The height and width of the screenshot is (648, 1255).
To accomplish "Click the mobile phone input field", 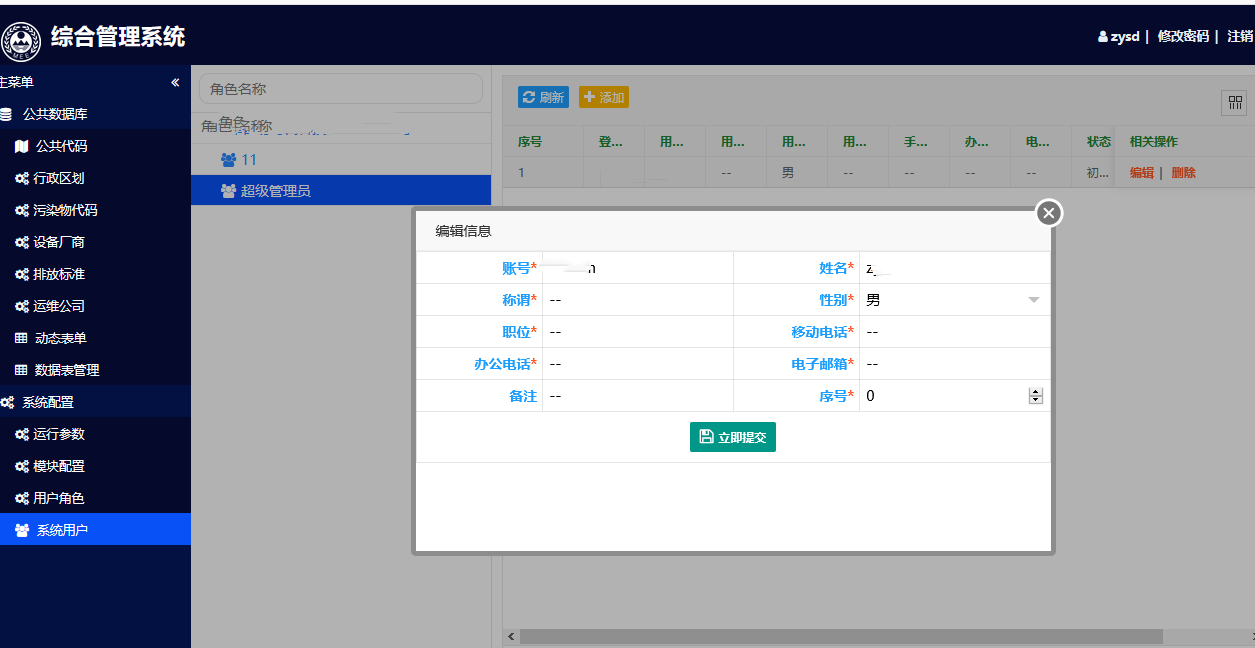I will 953,332.
